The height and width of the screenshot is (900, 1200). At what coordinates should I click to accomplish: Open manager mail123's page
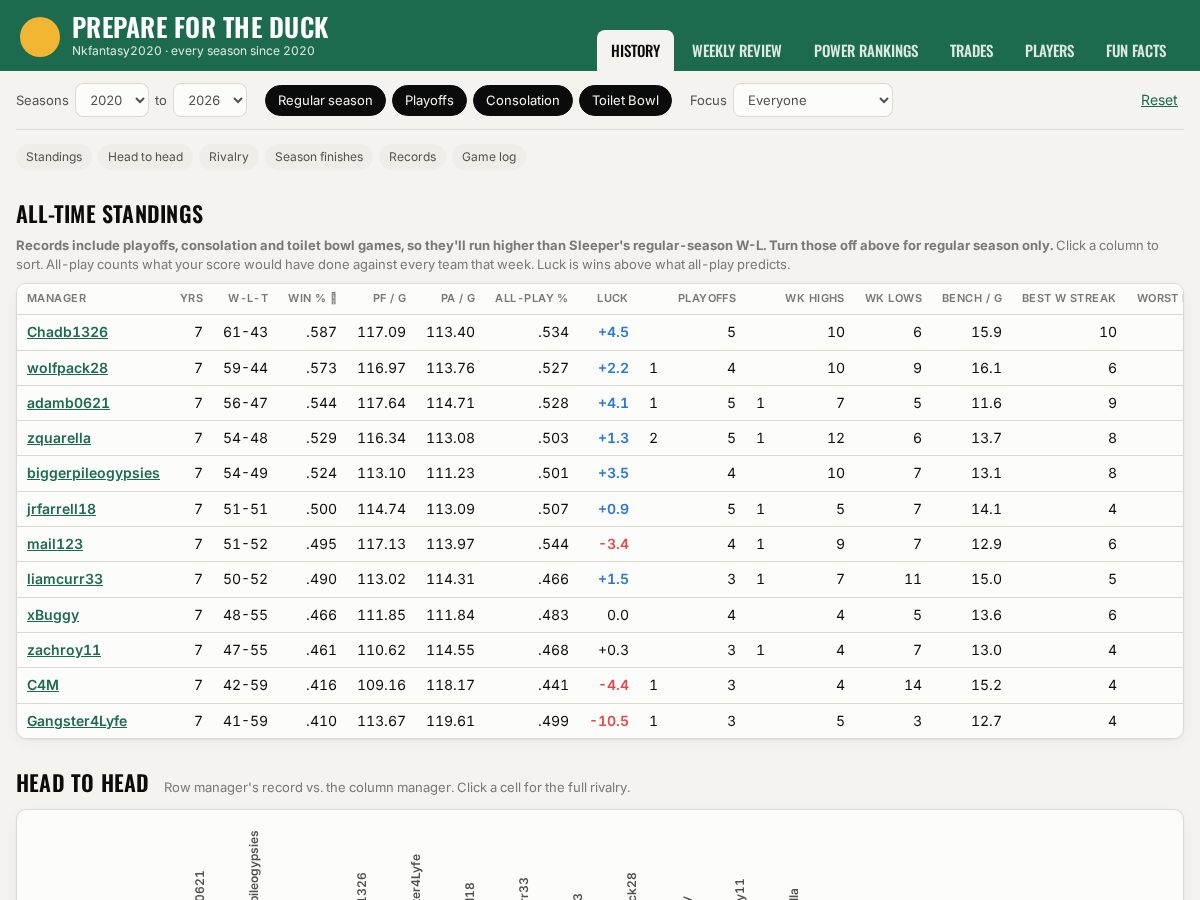click(55, 544)
